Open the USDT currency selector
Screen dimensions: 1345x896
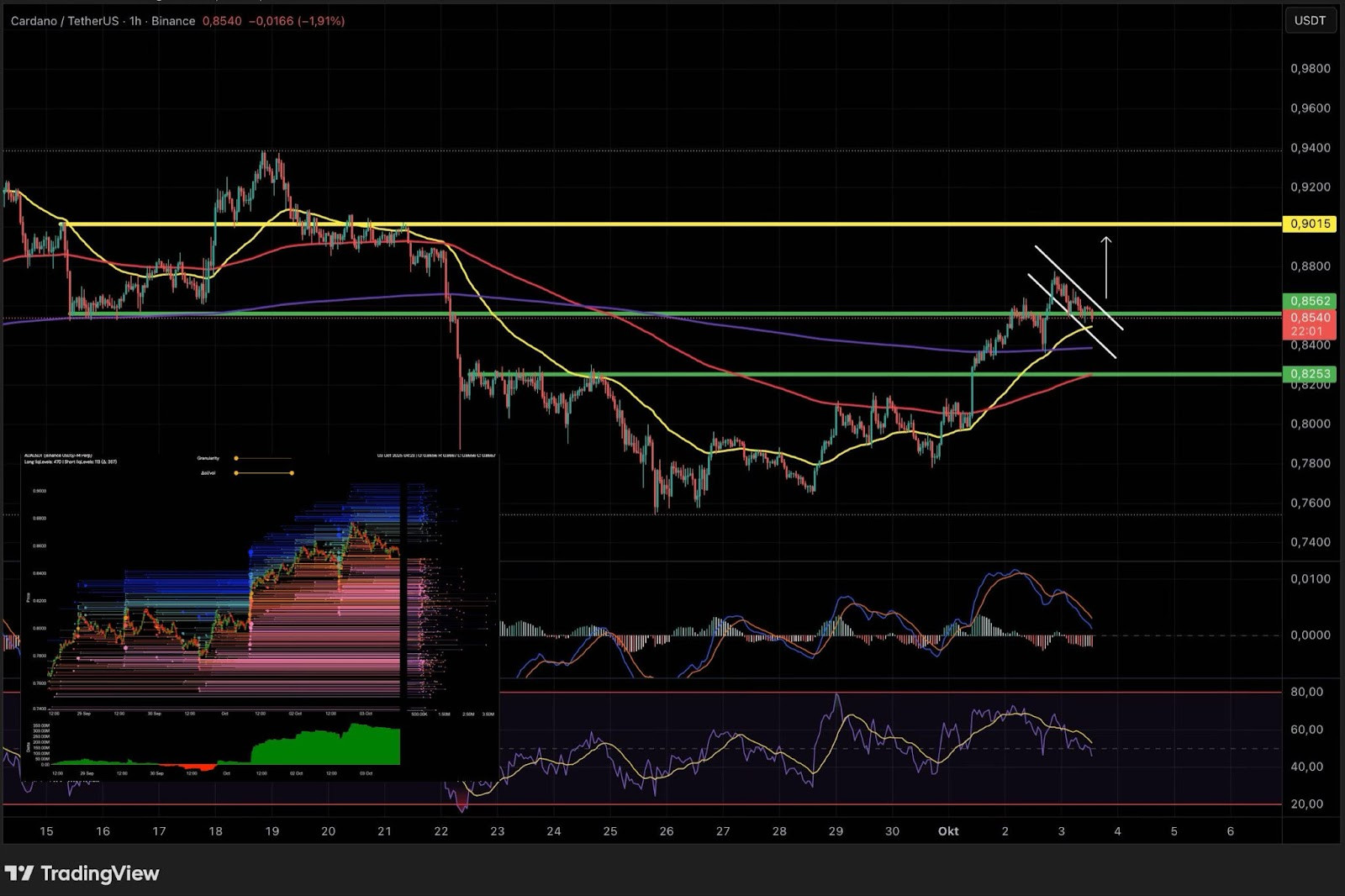(1309, 21)
